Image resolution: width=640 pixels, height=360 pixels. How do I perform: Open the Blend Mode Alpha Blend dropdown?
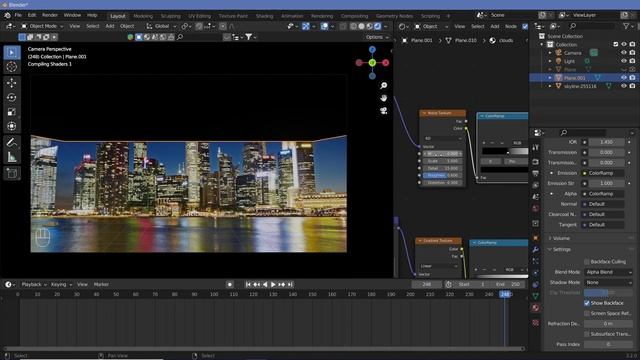click(x=608, y=272)
